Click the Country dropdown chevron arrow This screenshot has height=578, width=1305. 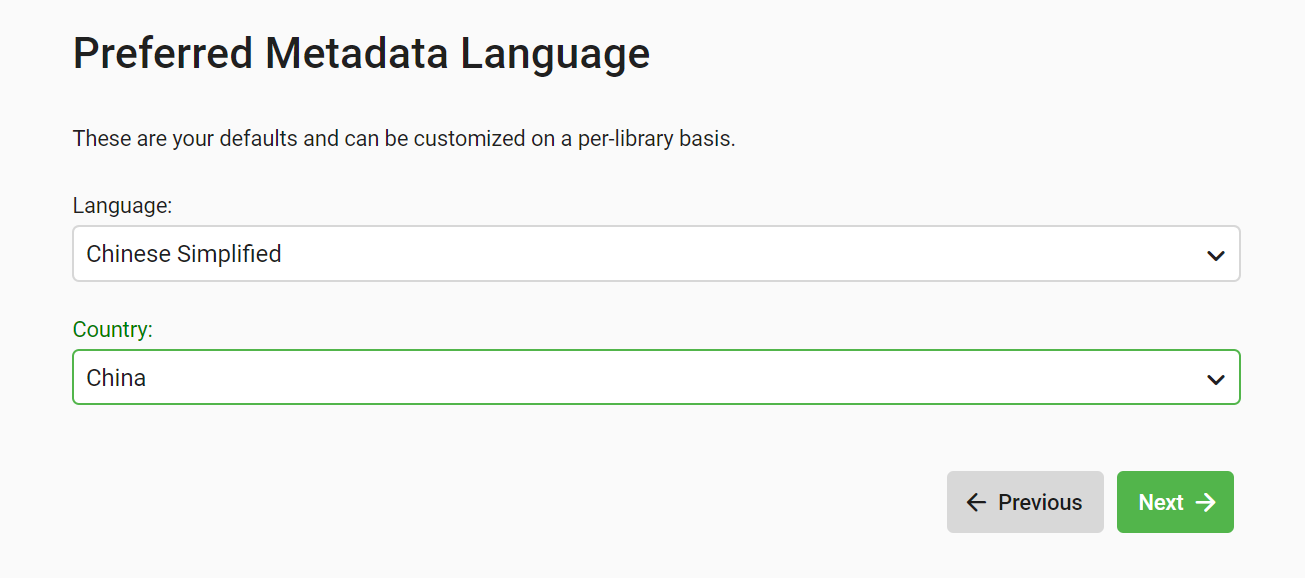[x=1215, y=379]
